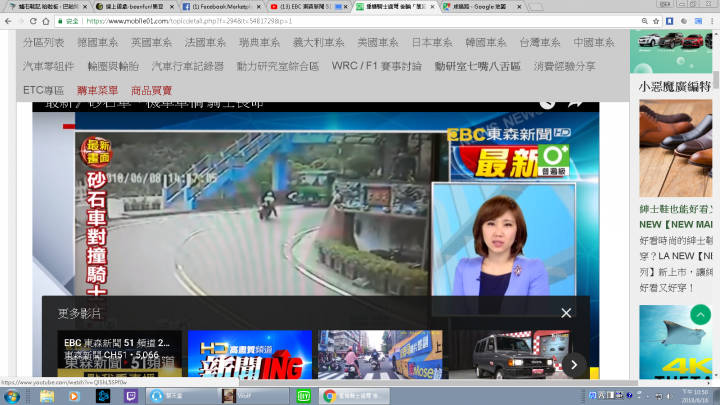720x405 pixels.
Task: Open 瑞典車系 category
Action: pyautogui.click(x=259, y=43)
